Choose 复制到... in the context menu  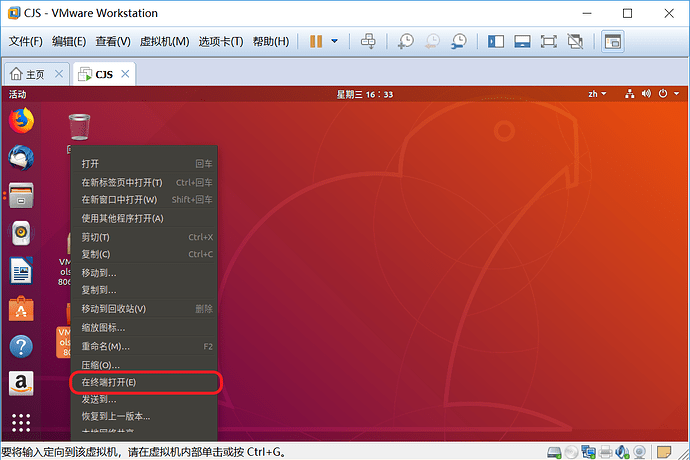point(144,290)
